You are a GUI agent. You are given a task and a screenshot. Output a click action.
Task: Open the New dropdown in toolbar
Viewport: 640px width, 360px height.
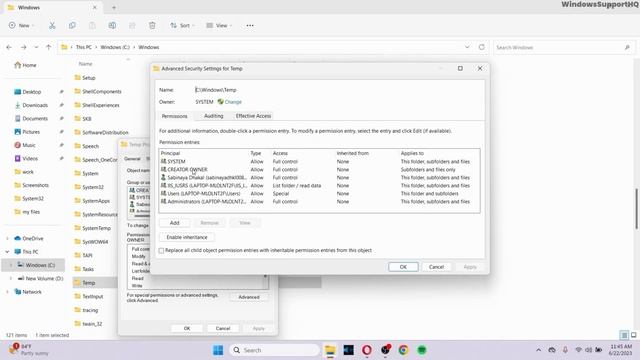click(21, 25)
